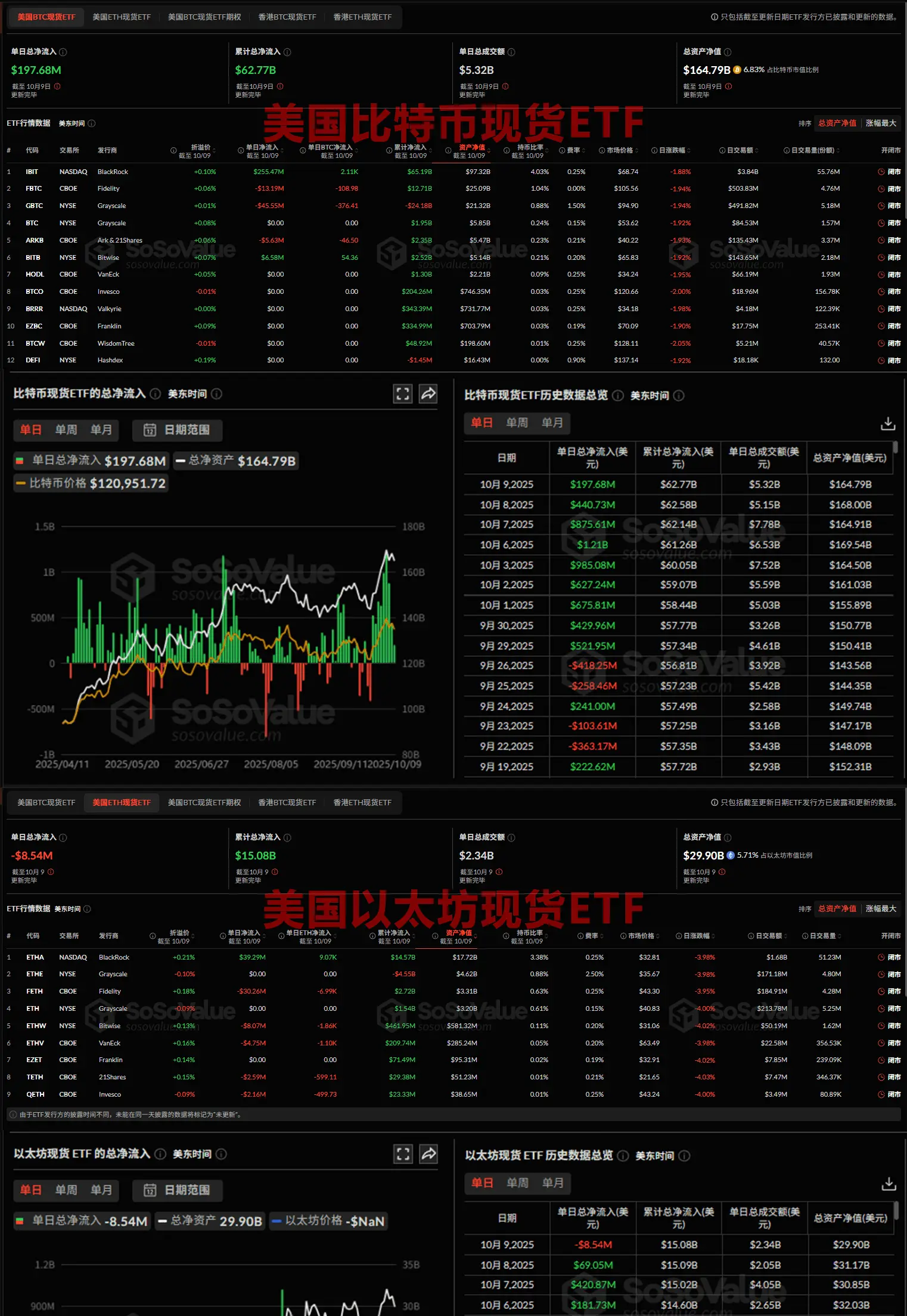Sort Bitcoin ETF table by 费率 column

[x=573, y=151]
